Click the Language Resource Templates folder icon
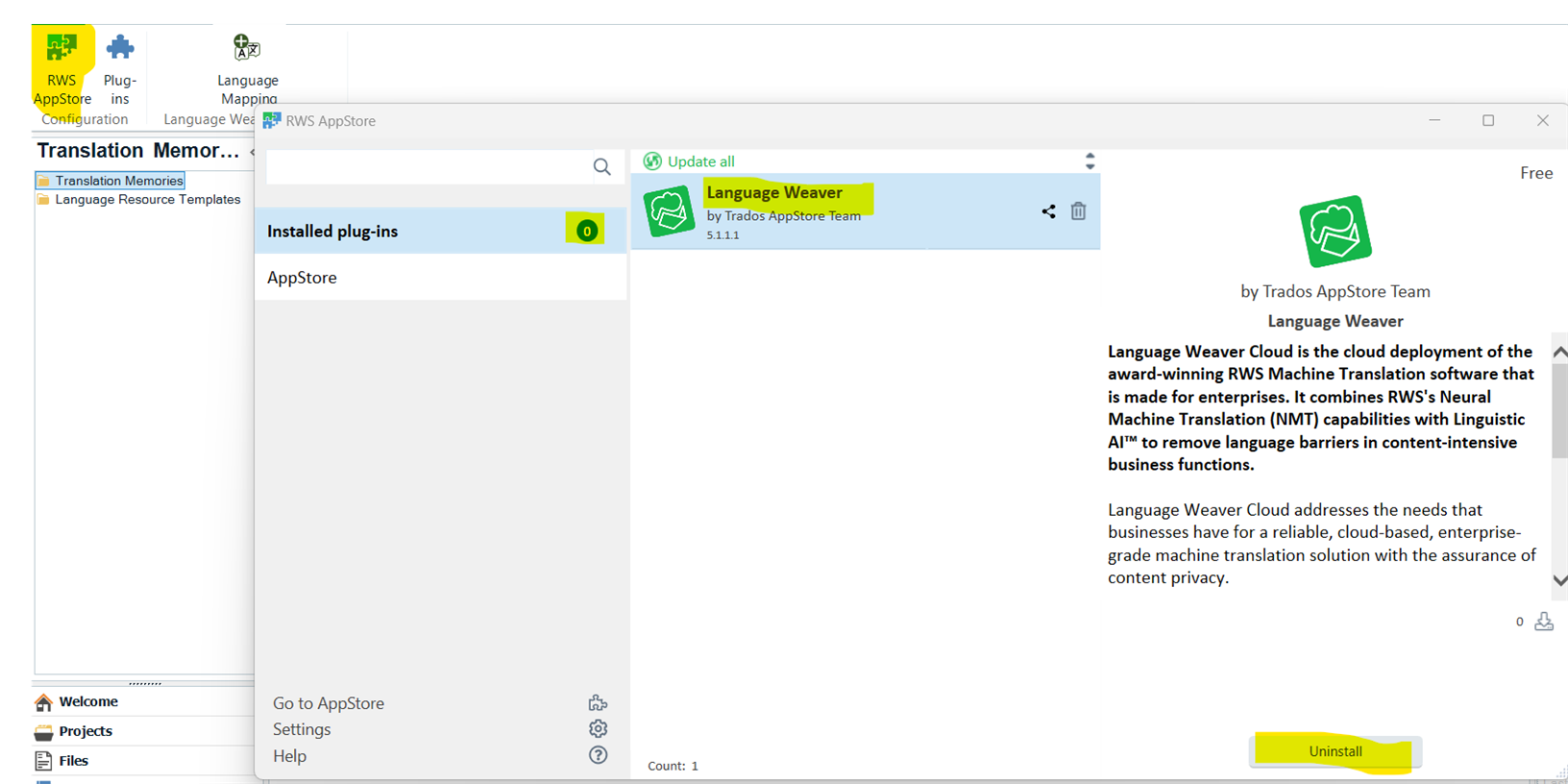 tap(43, 200)
